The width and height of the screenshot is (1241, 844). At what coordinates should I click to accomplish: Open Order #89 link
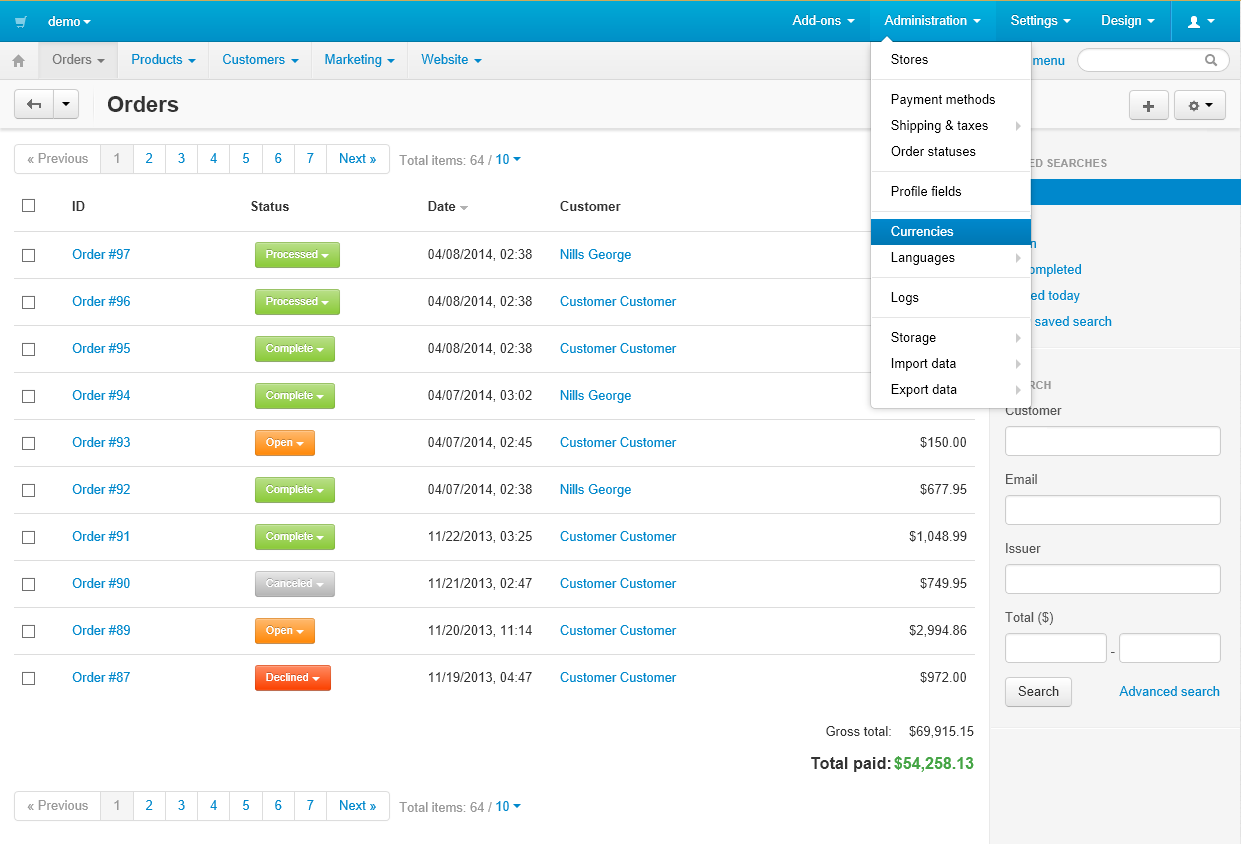101,631
